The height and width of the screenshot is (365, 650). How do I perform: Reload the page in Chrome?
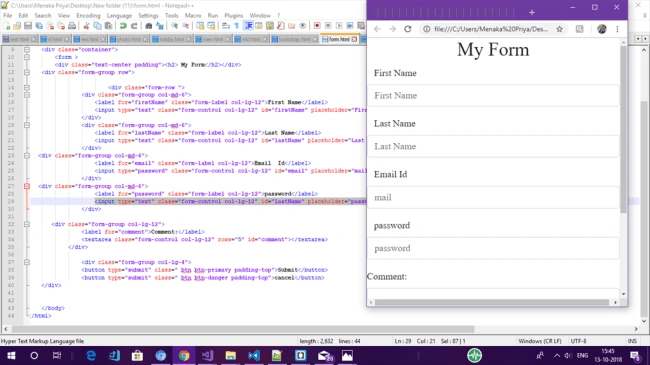[408, 29]
